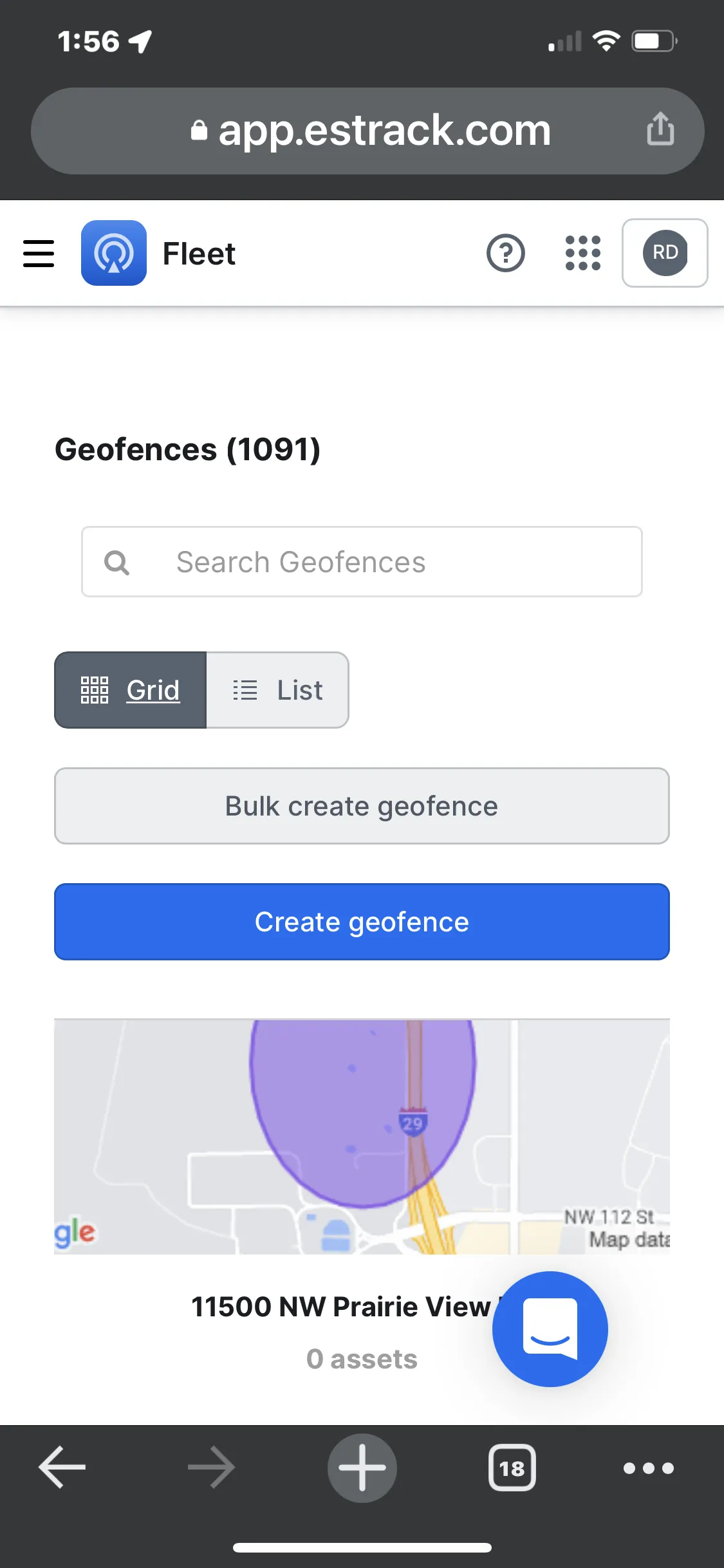This screenshot has height=1568, width=724.
Task: Toggle the List view layout icon
Action: [245, 690]
